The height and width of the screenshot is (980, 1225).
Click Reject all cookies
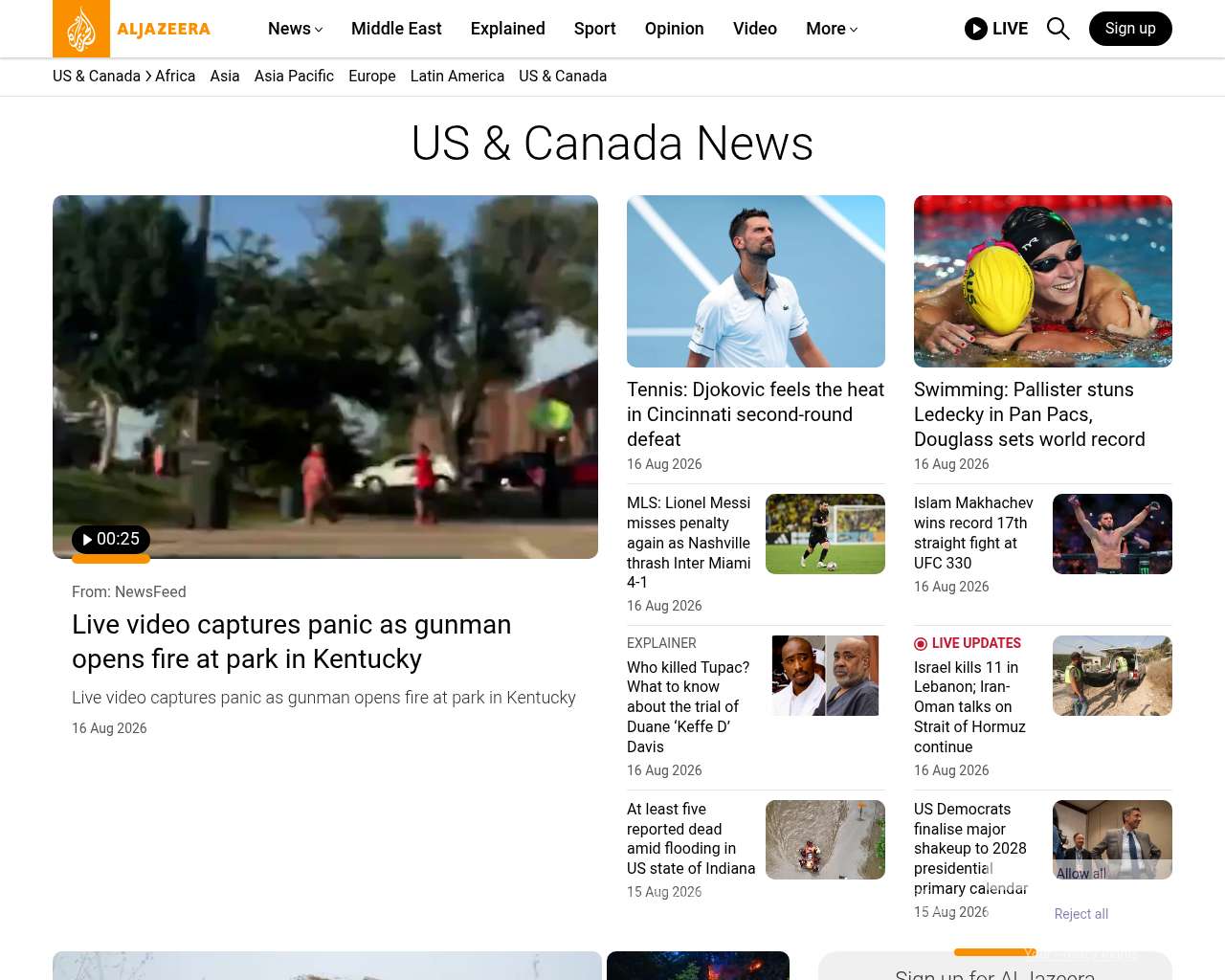coord(1081,914)
